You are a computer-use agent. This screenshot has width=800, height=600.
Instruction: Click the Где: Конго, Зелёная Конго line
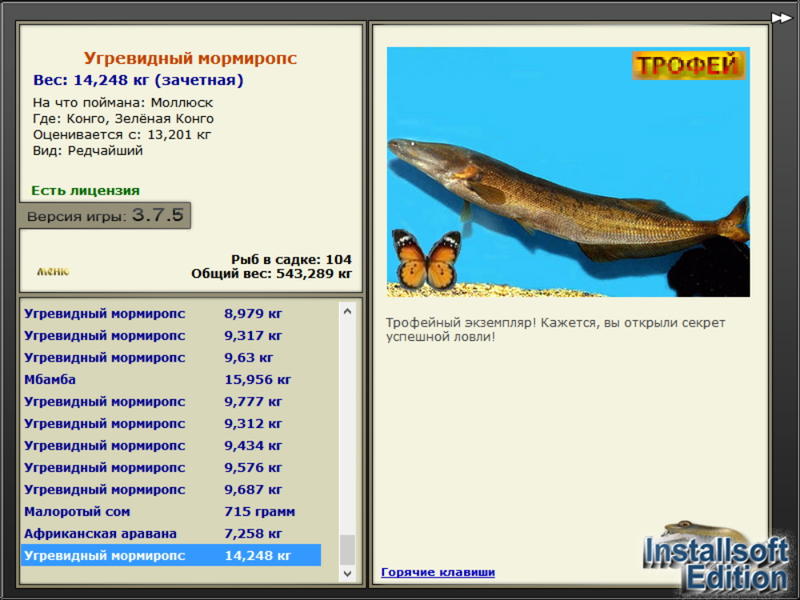coord(123,119)
